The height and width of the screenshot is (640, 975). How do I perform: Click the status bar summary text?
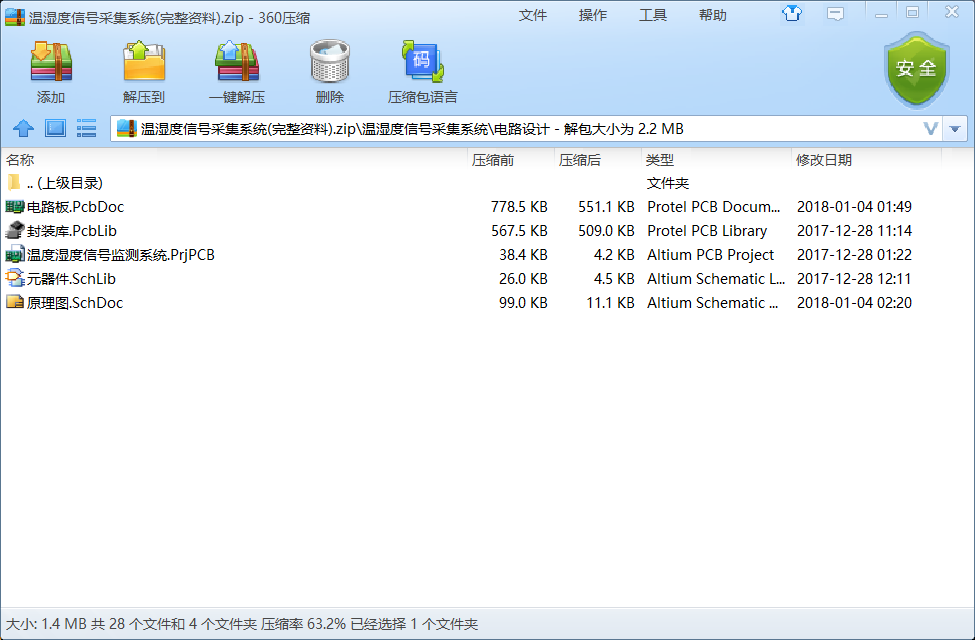[242, 624]
